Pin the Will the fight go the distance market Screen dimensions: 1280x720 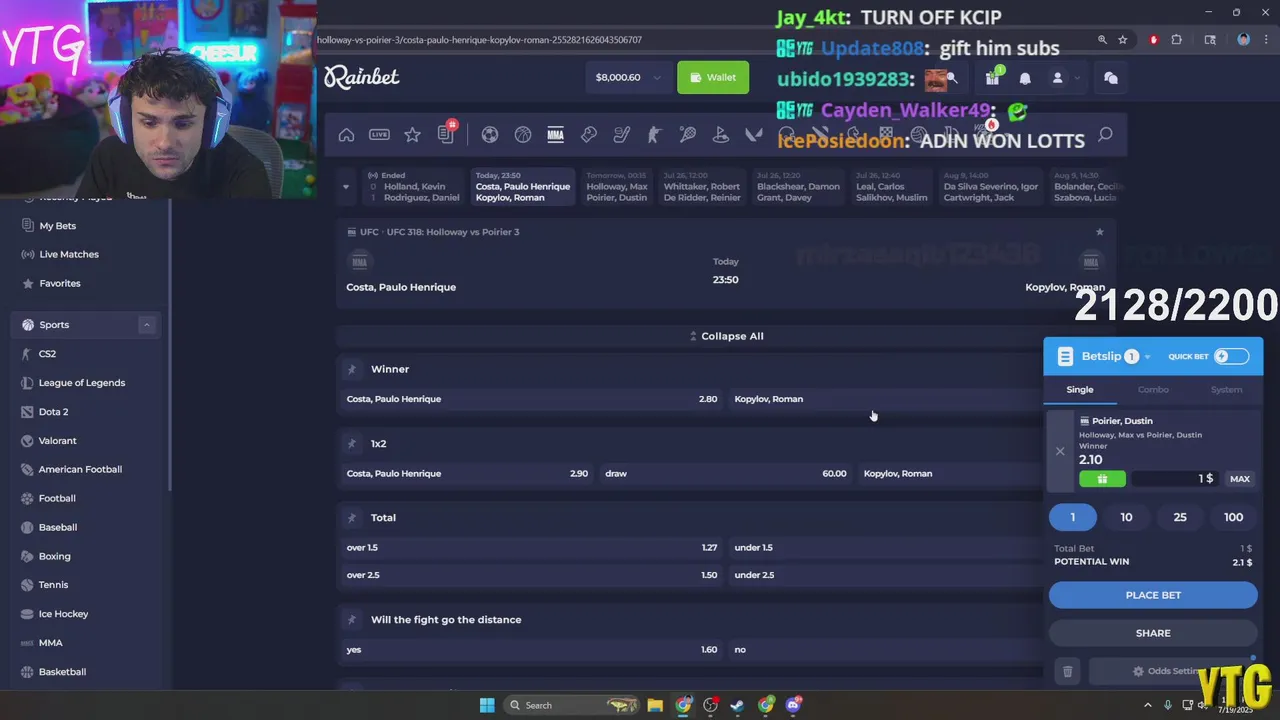click(351, 619)
